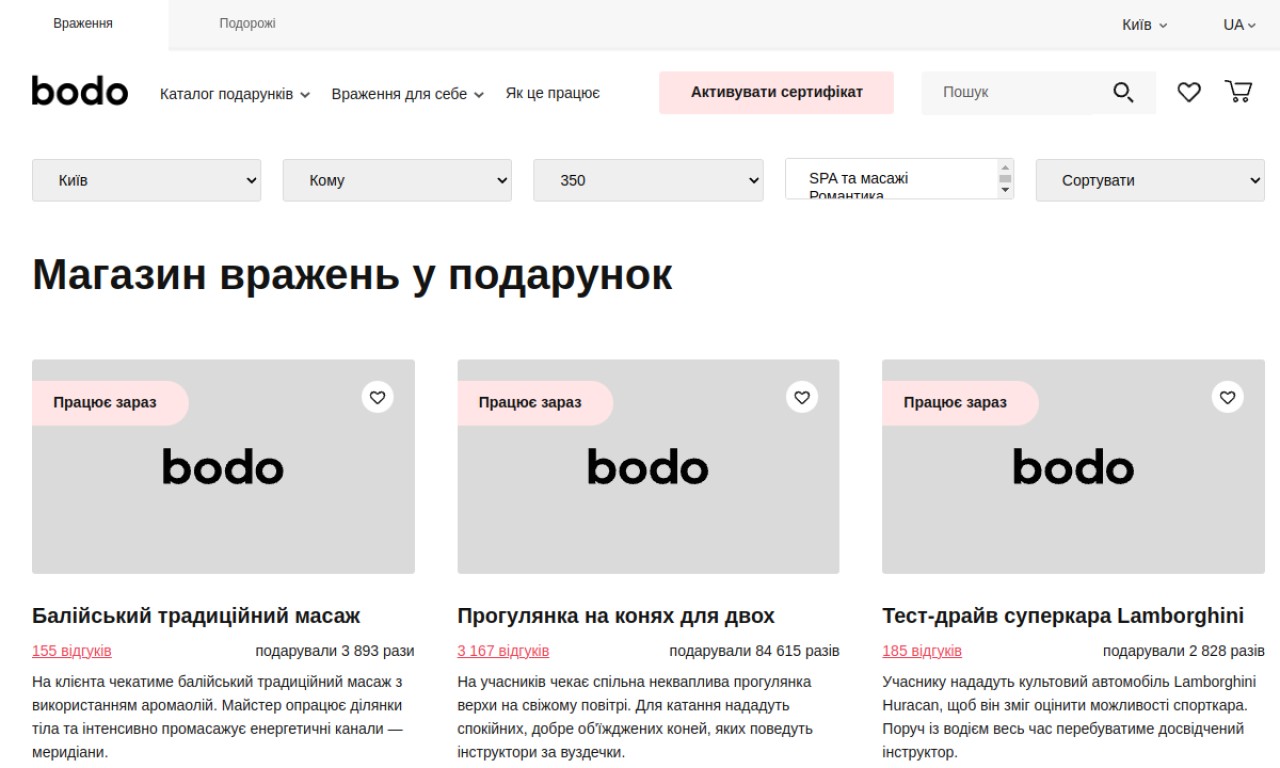The height and width of the screenshot is (768, 1280).
Task: Open the Балійський традиційний масаж title
Action: click(x=196, y=615)
